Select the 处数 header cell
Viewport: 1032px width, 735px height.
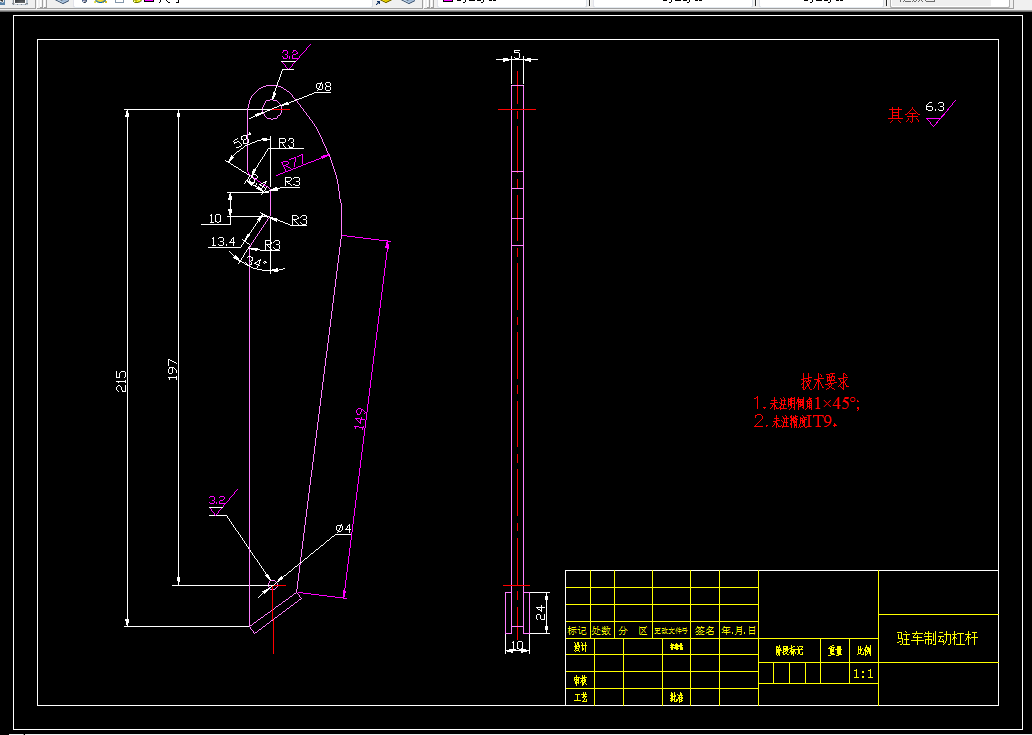click(602, 630)
